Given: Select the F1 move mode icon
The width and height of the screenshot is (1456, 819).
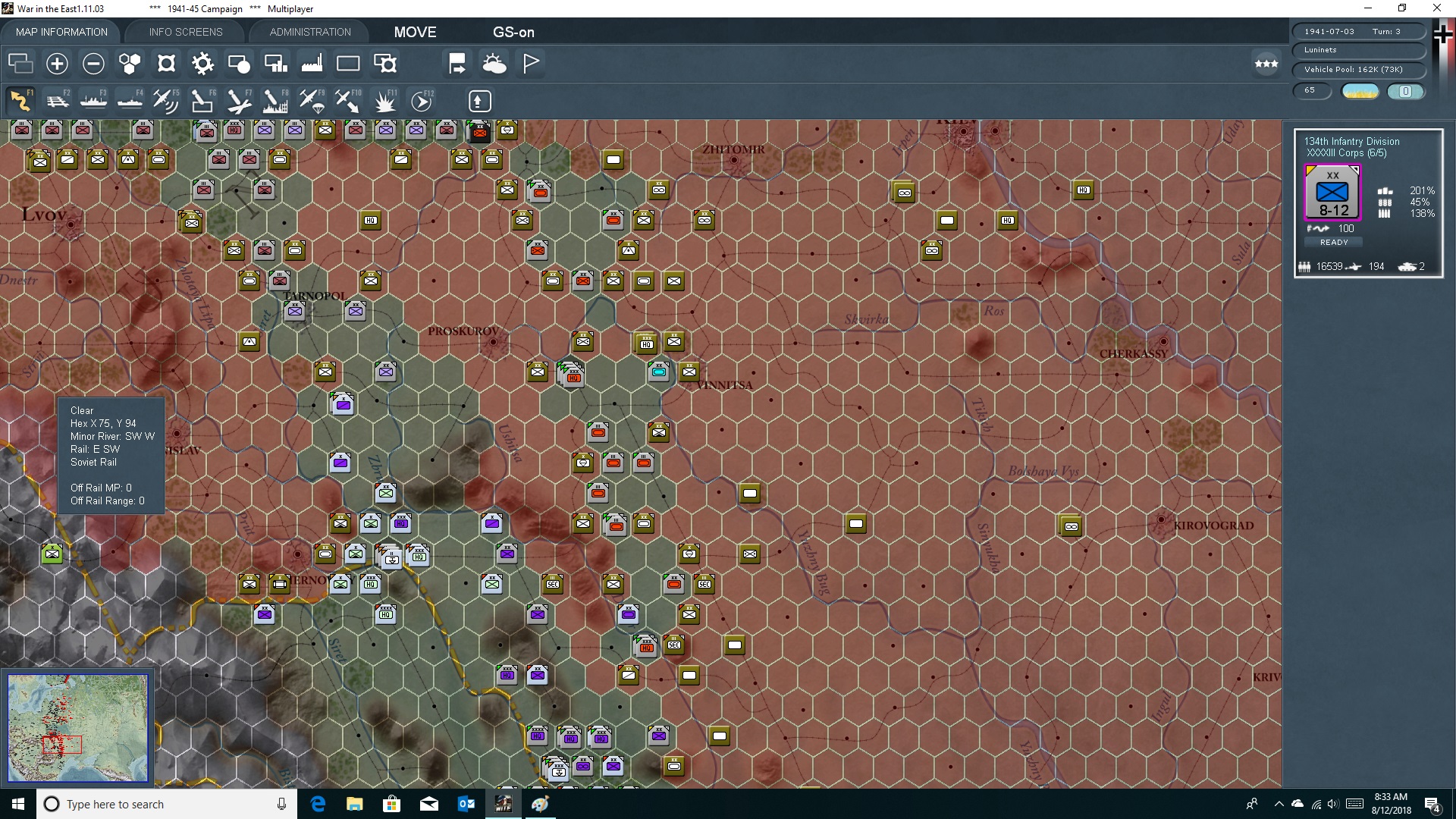Looking at the screenshot, I should click(x=20, y=101).
